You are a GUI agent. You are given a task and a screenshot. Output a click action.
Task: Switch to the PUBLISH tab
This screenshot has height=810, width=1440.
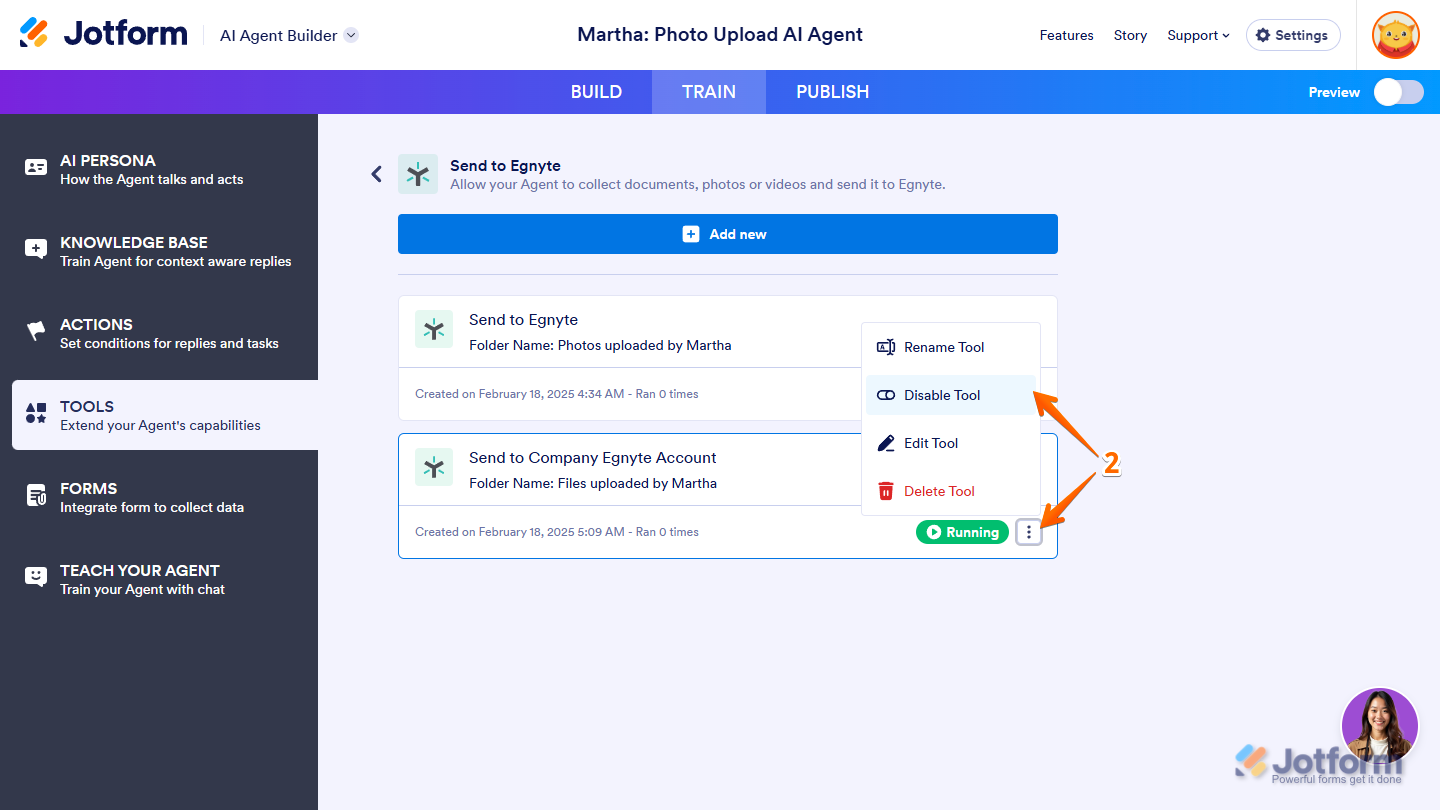[x=832, y=92]
